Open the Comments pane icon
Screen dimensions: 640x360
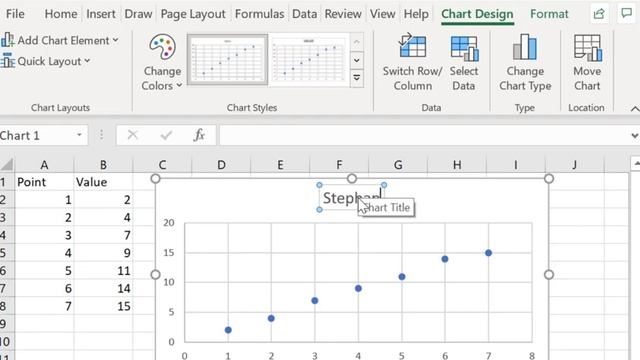click(x=627, y=13)
